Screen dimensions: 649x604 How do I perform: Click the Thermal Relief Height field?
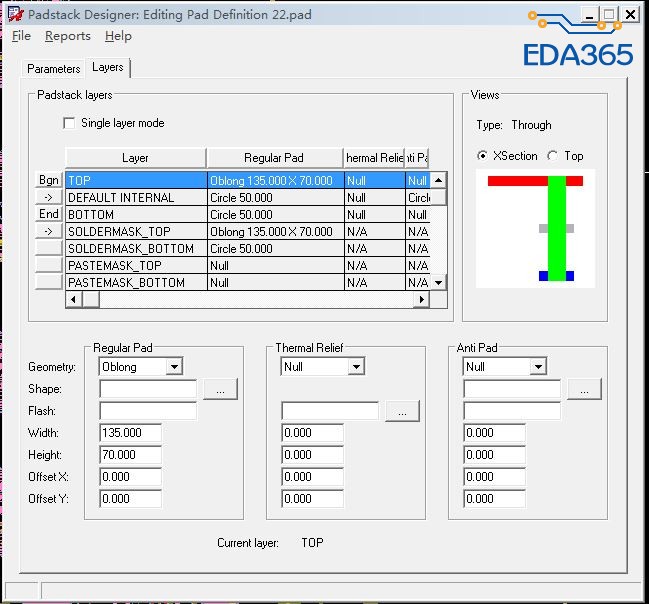coord(312,455)
